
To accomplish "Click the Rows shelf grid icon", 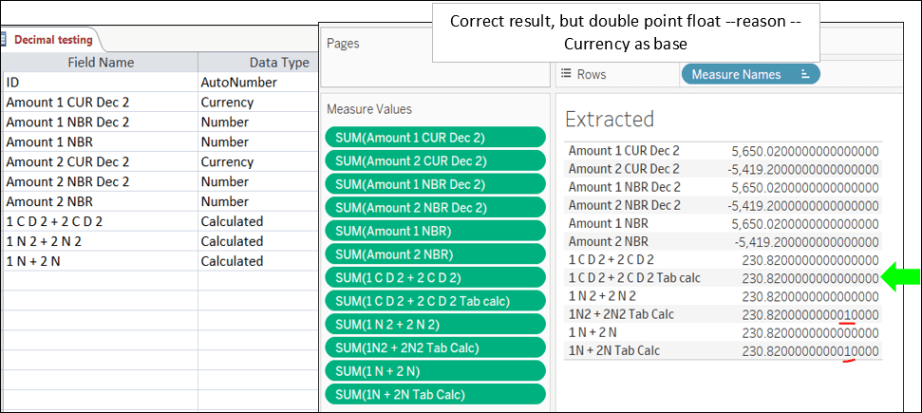I will (566, 74).
